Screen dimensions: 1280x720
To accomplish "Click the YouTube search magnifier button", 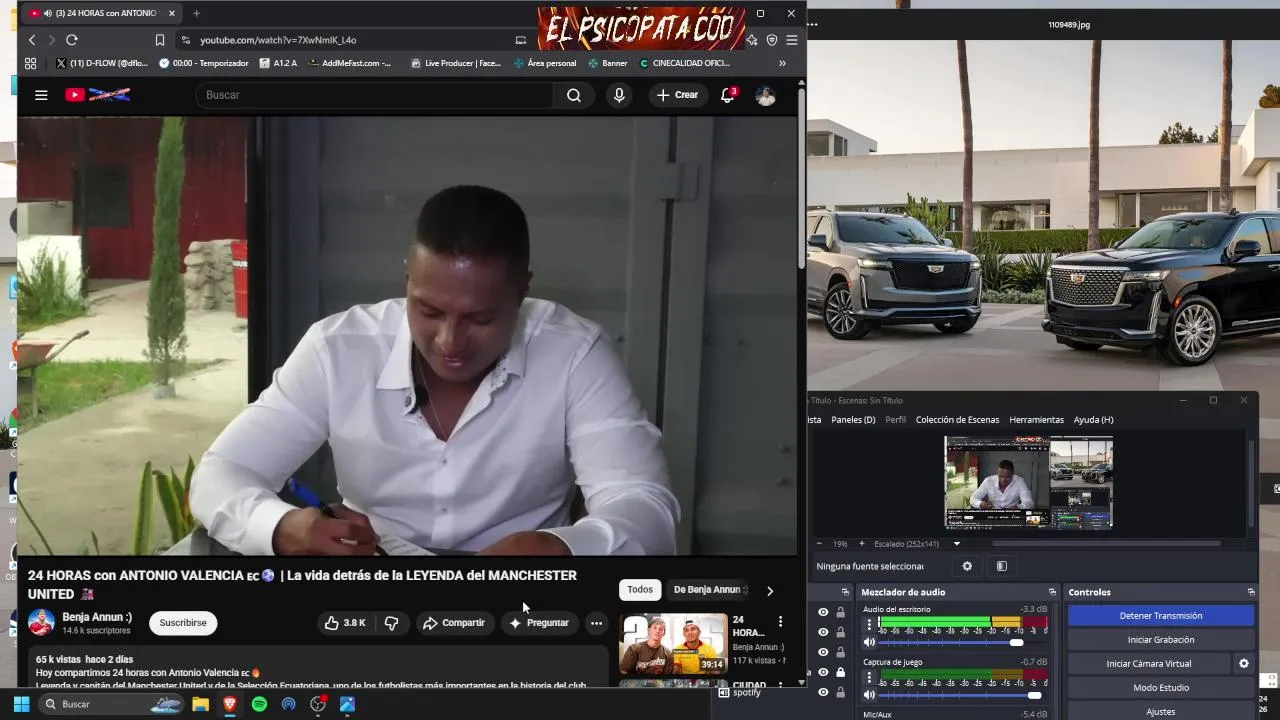I will [573, 95].
